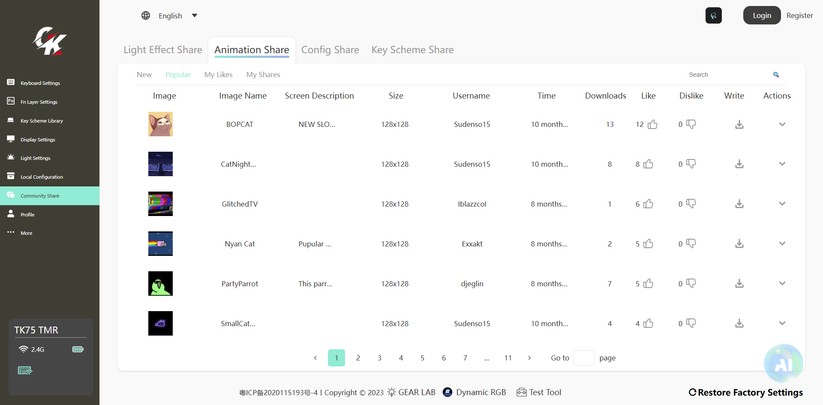Like the Nyan Cat animation
The image size is (823, 405).
648,243
